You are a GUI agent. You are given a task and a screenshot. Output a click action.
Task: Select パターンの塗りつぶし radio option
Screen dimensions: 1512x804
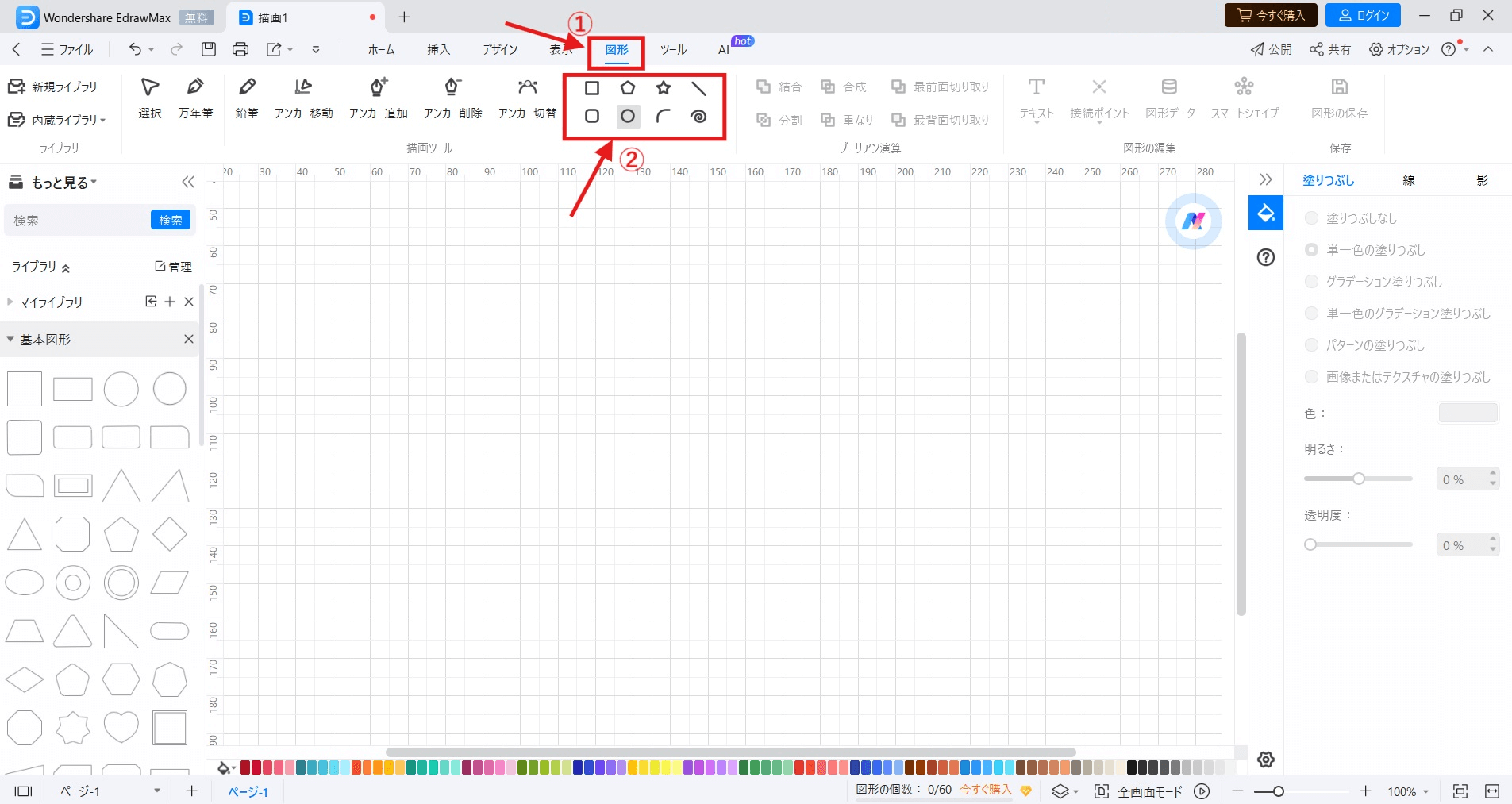tap(1311, 345)
